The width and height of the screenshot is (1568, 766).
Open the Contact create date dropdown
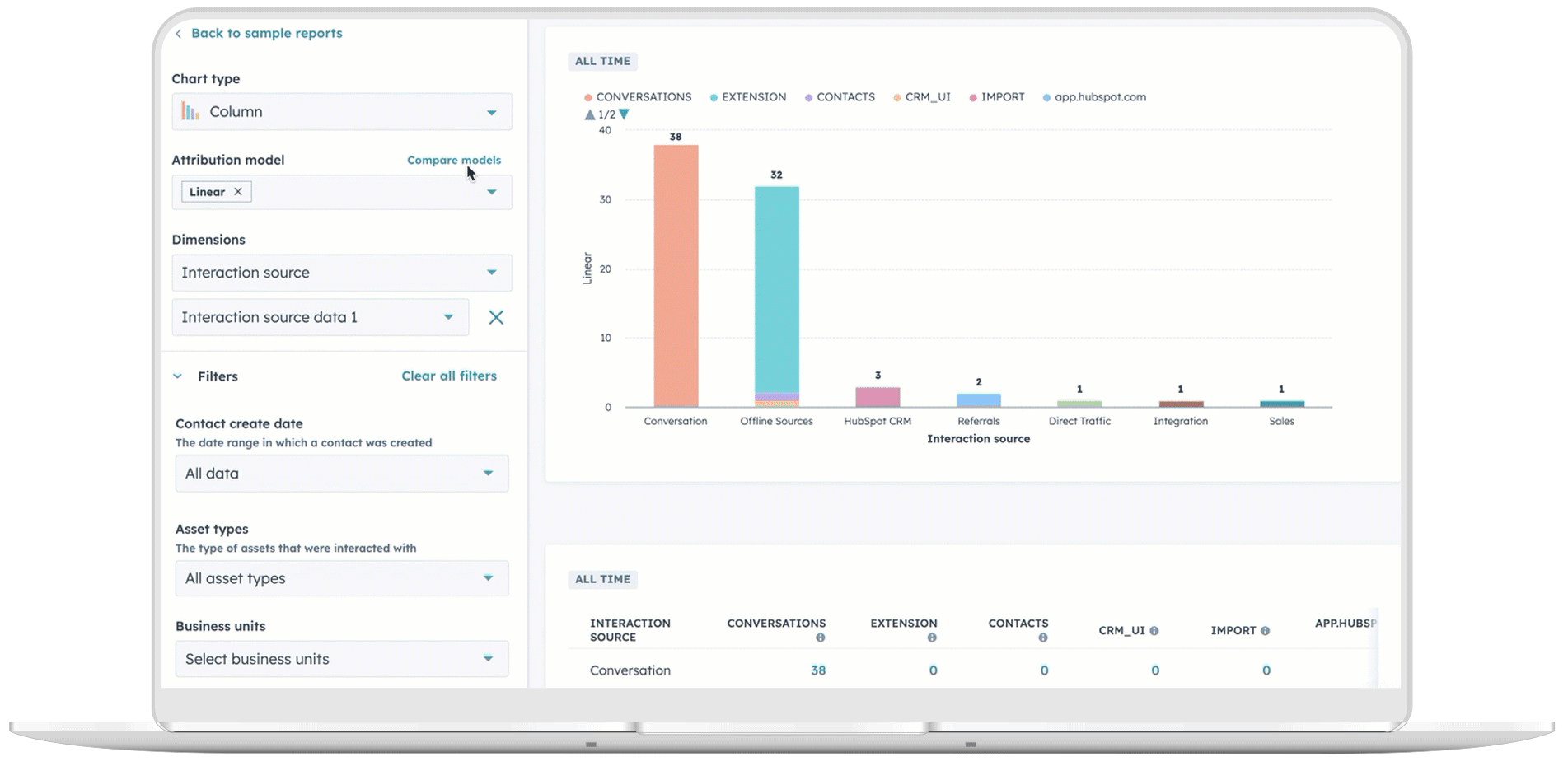click(x=341, y=474)
